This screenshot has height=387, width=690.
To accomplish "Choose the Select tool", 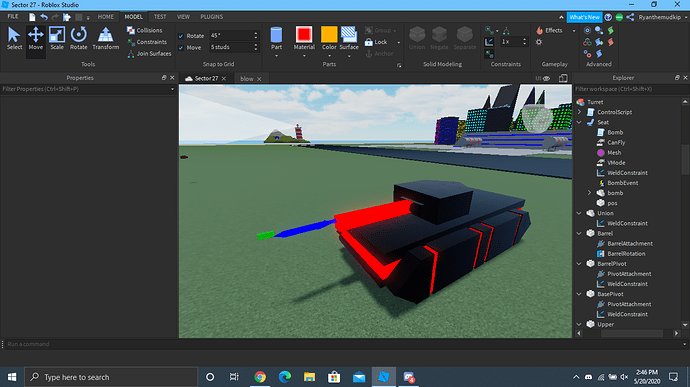I will (x=14, y=38).
